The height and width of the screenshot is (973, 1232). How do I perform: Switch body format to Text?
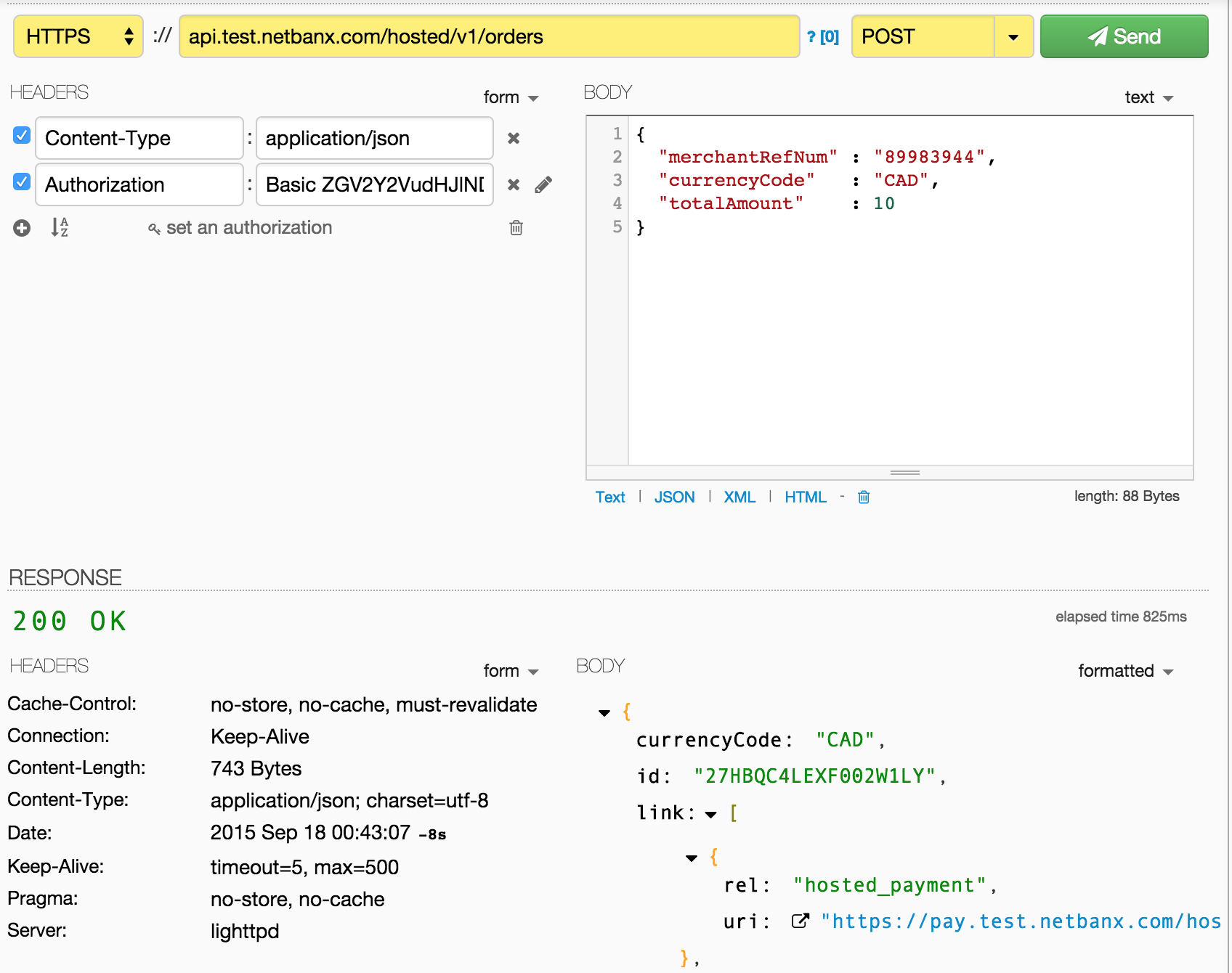click(x=610, y=497)
